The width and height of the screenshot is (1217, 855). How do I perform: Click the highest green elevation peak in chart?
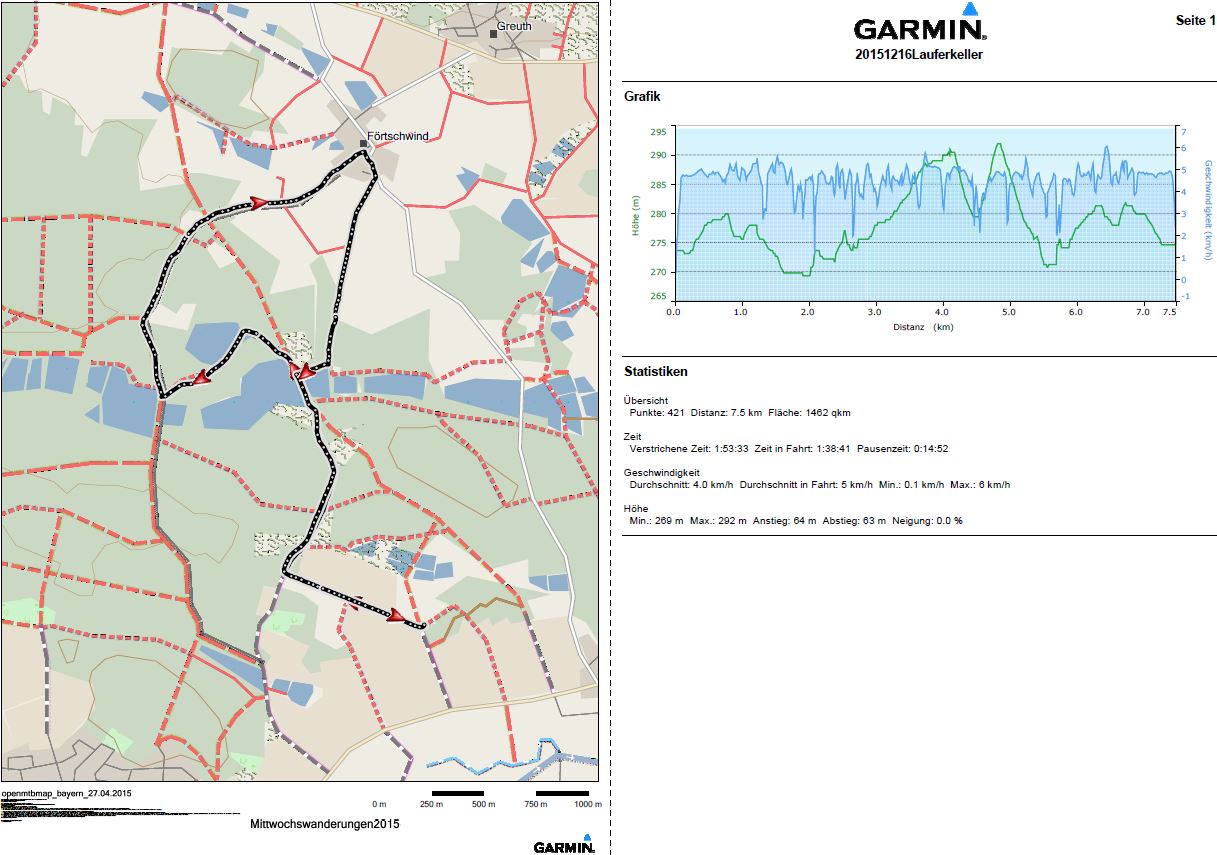click(x=998, y=144)
